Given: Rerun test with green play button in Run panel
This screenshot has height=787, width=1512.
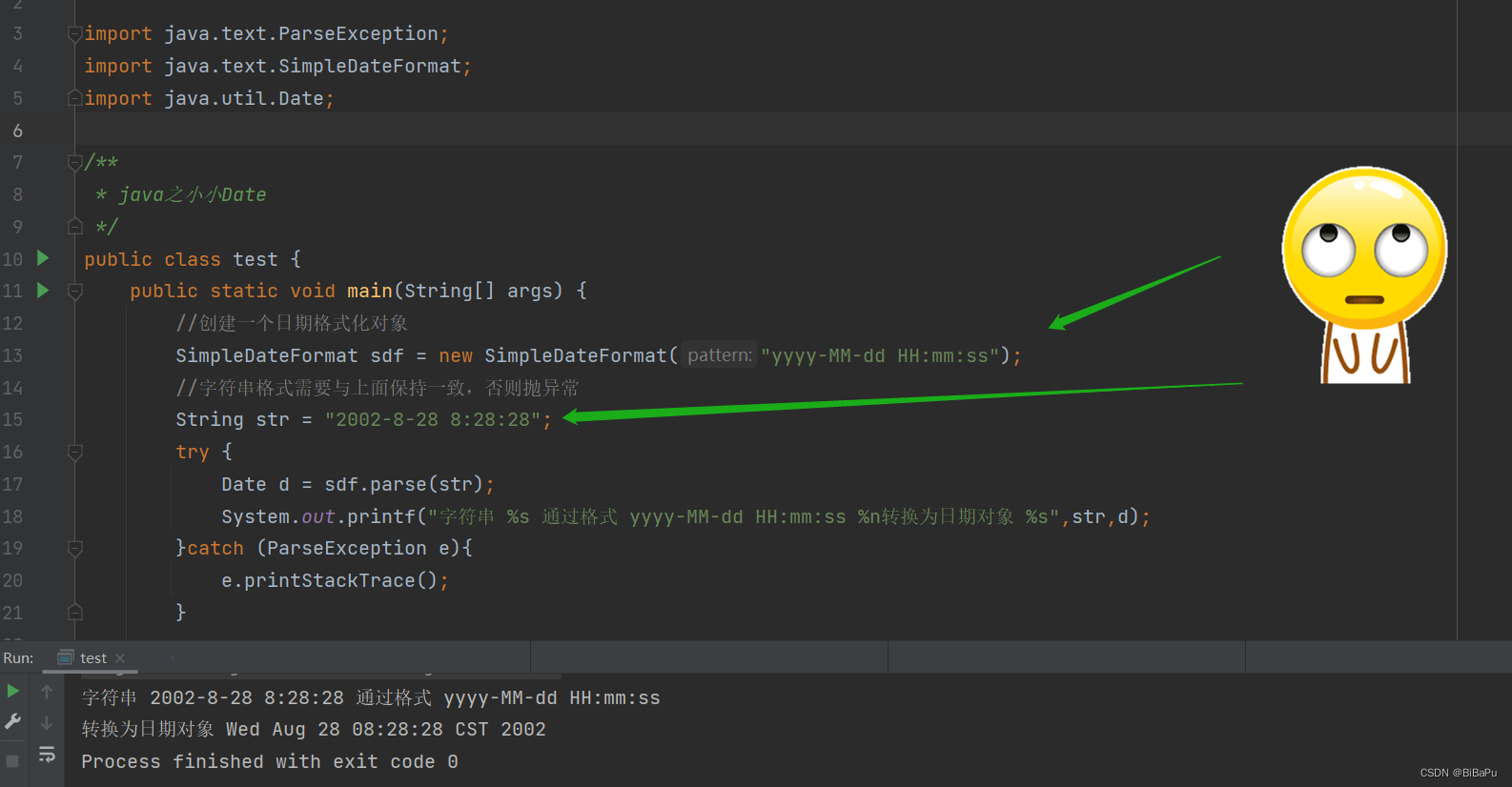Looking at the screenshot, I should 13,691.
